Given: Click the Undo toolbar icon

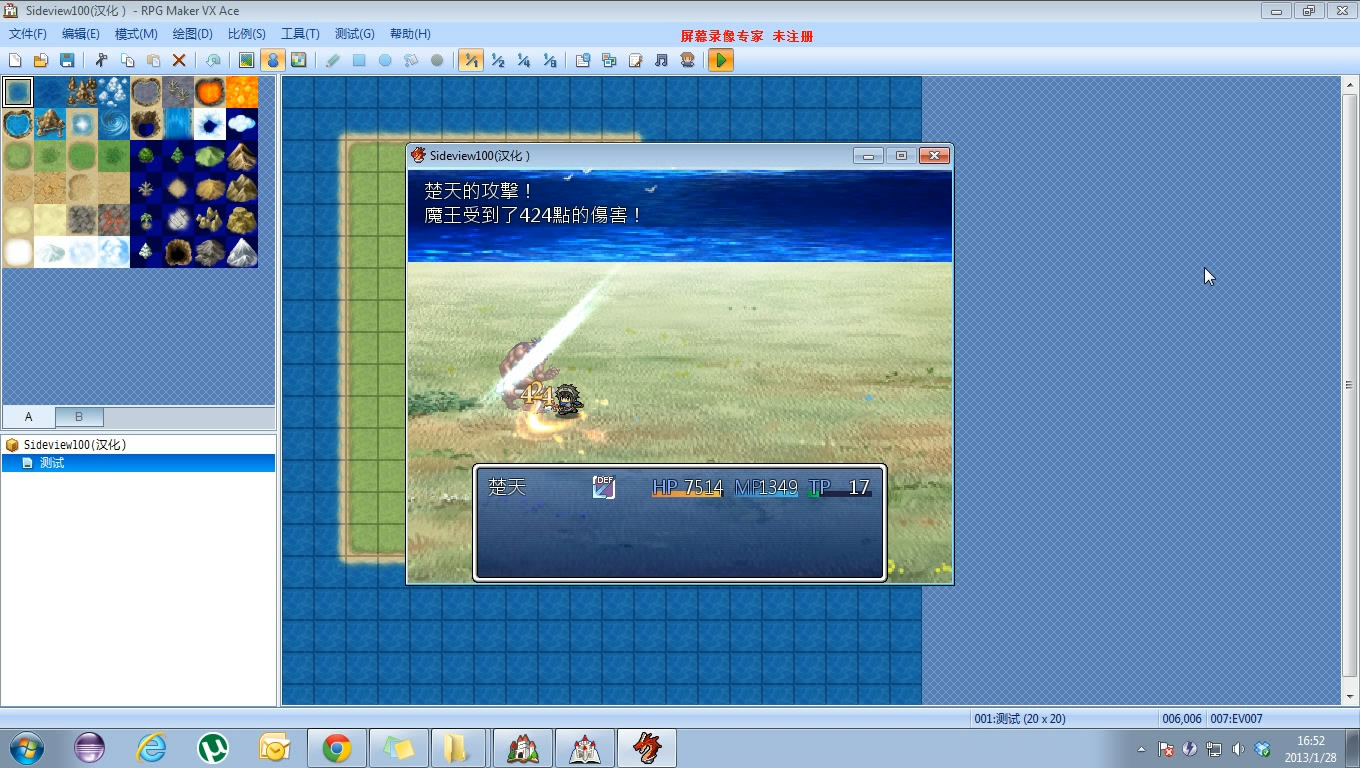Looking at the screenshot, I should tap(213, 60).
